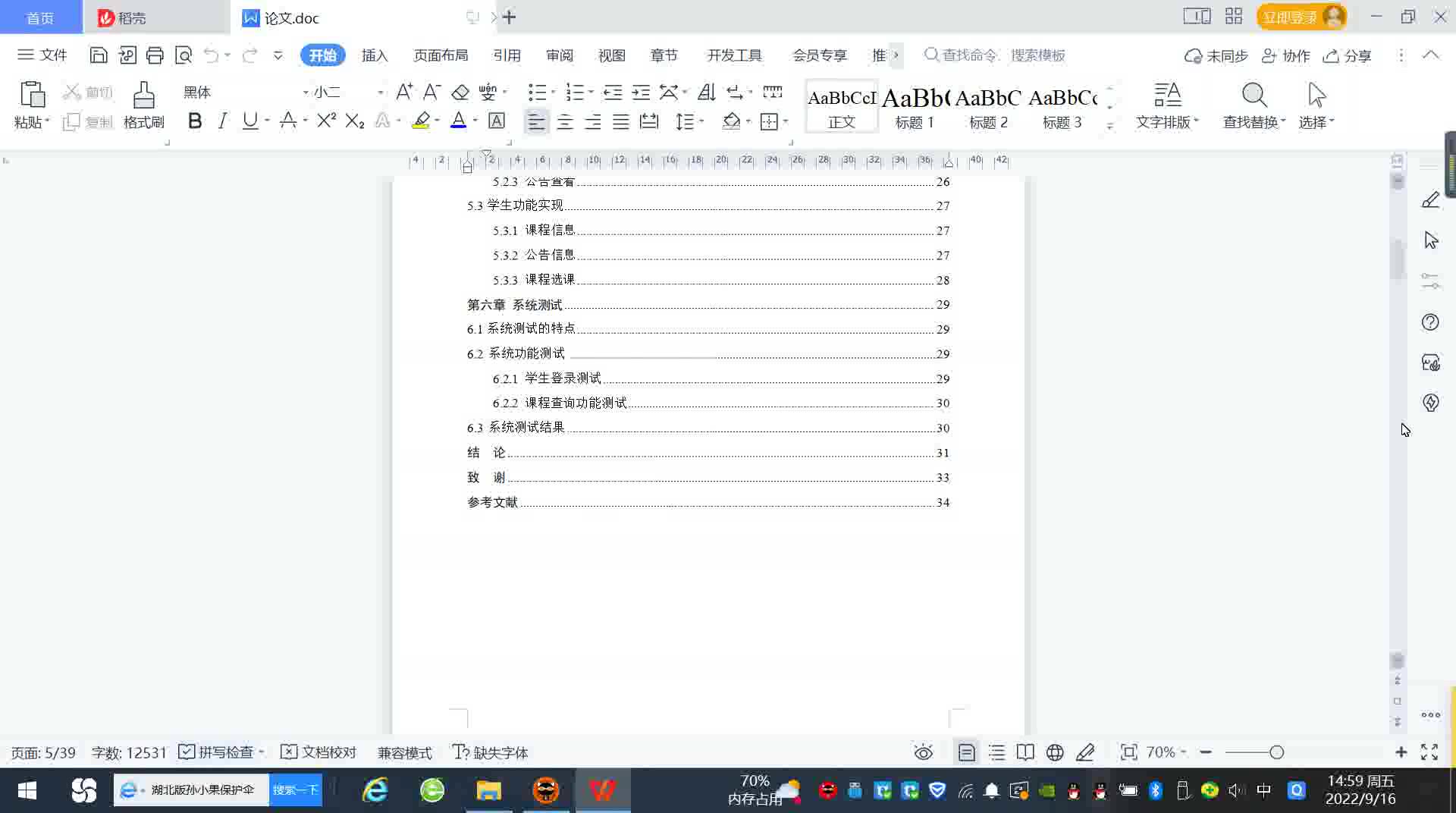Open Print Preview icon
The height and width of the screenshot is (813, 1456).
click(183, 55)
